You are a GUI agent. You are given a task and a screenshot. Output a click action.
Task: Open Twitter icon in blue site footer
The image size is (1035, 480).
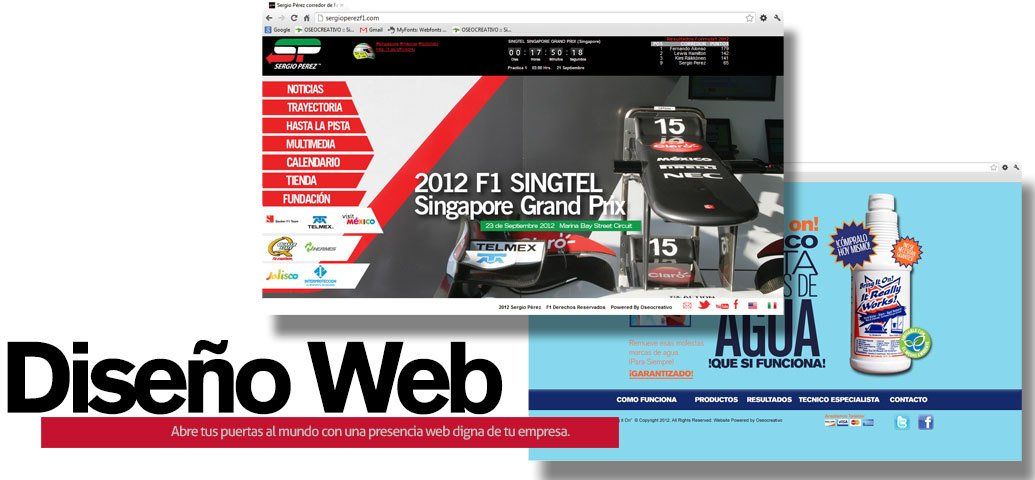coord(902,423)
